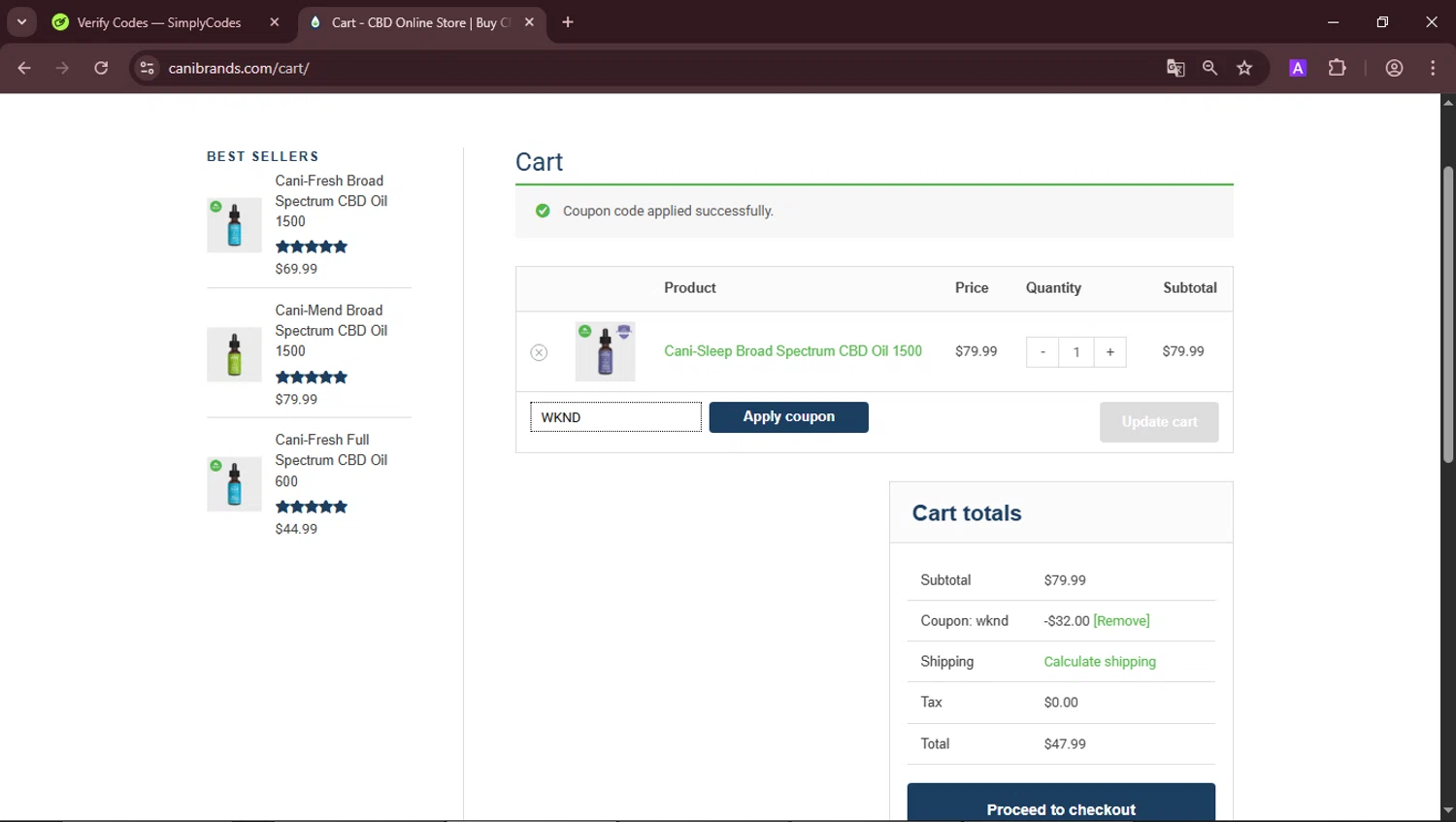Image resolution: width=1456 pixels, height=822 pixels.
Task: Click the coupon code field with WKND
Action: (x=615, y=417)
